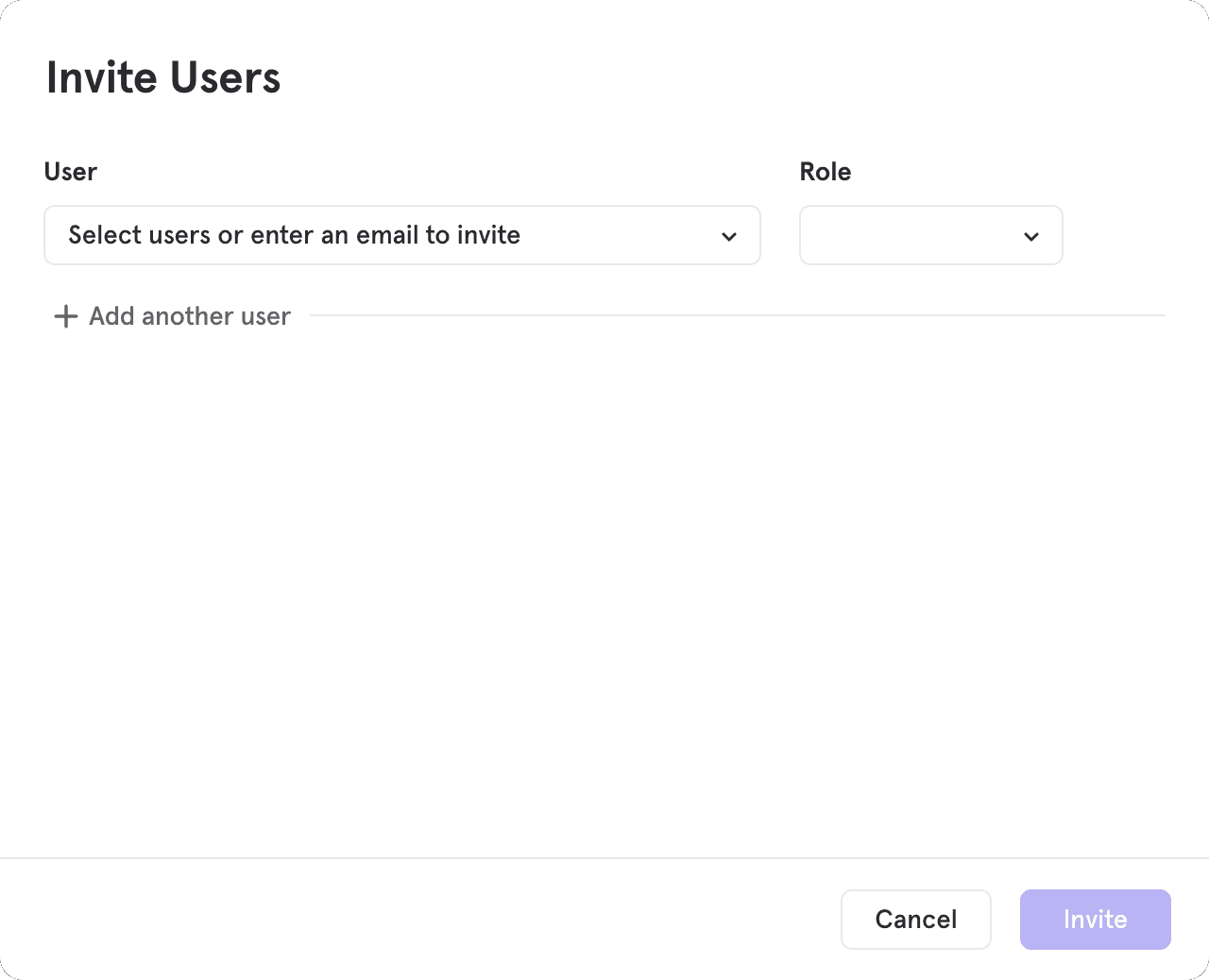
Task: Click the 'Invite Users' dialog heading
Action: 163,77
